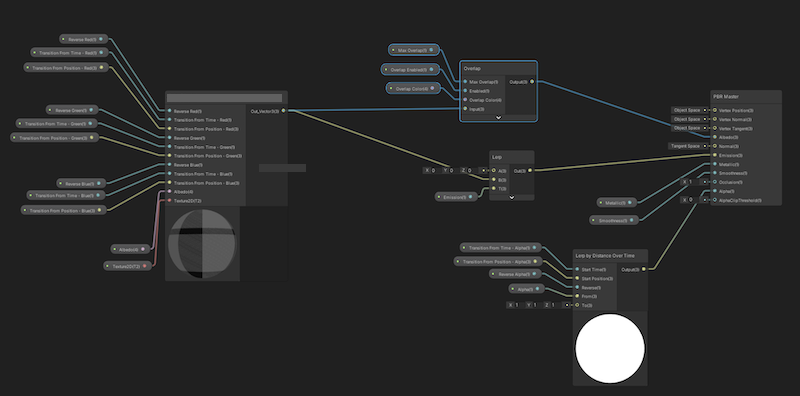Click the Lerp by Distance Over Time output port
Viewport: 800px width, 396px height.
(x=643, y=269)
